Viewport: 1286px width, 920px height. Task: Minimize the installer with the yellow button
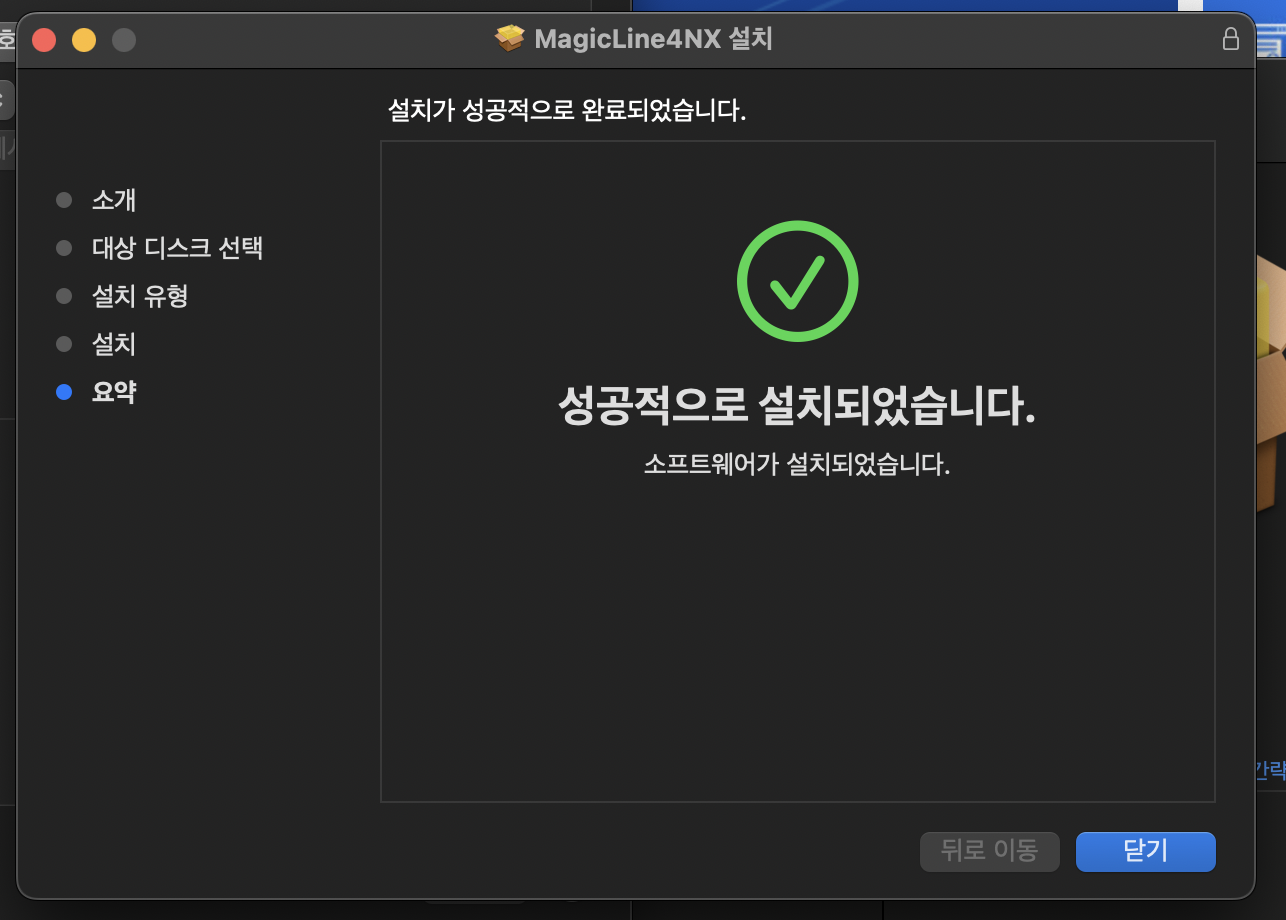click(x=84, y=40)
